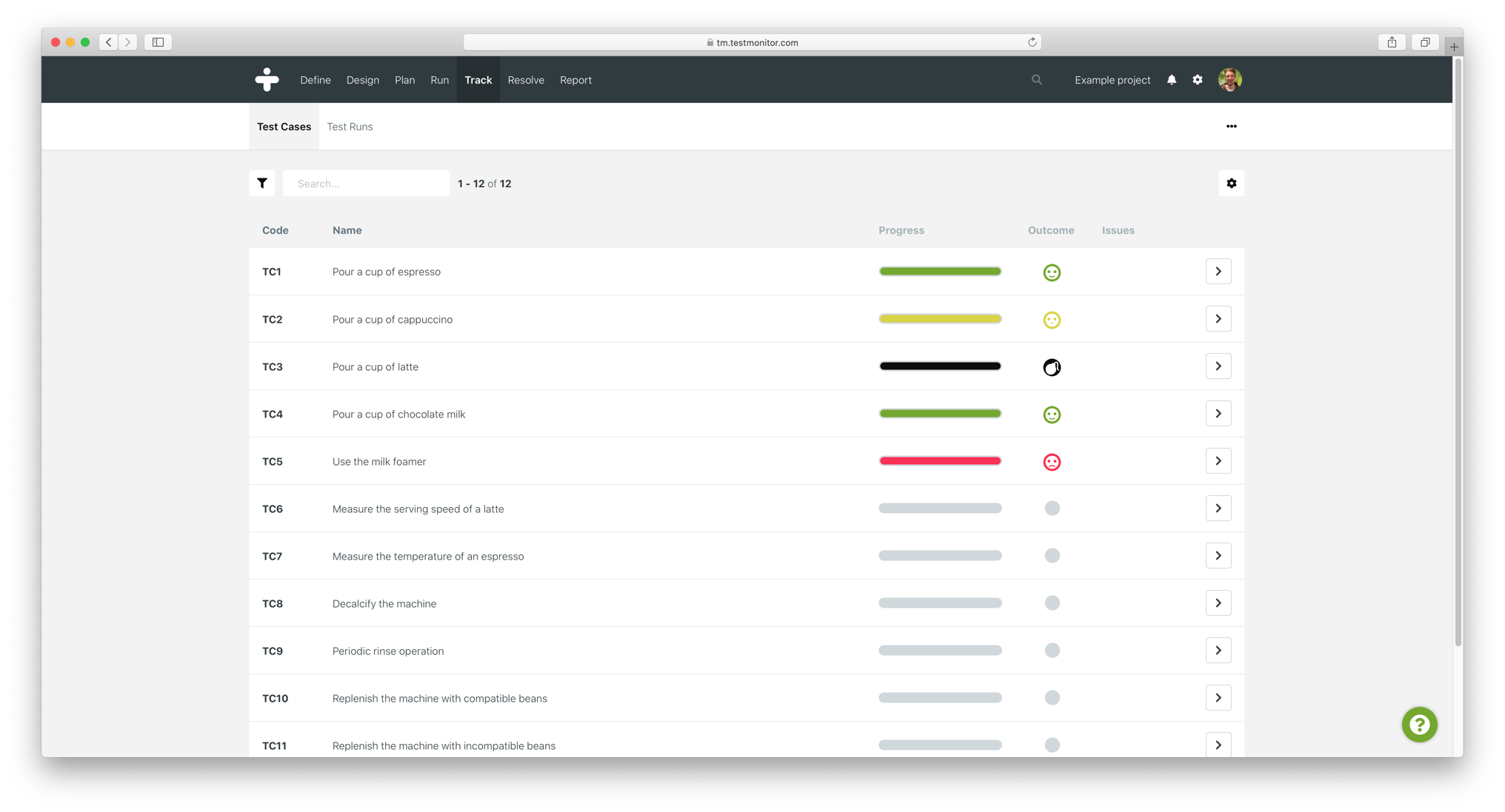Click inside the Search field
The height and width of the screenshot is (812, 1505).
[366, 183]
